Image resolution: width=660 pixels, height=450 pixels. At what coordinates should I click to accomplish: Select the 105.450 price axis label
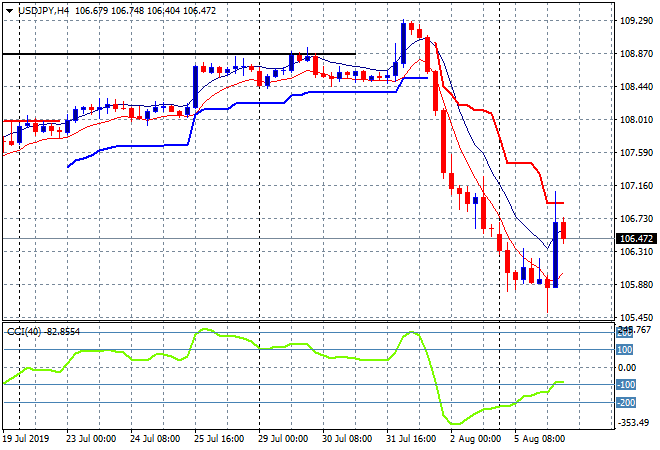[x=637, y=317]
